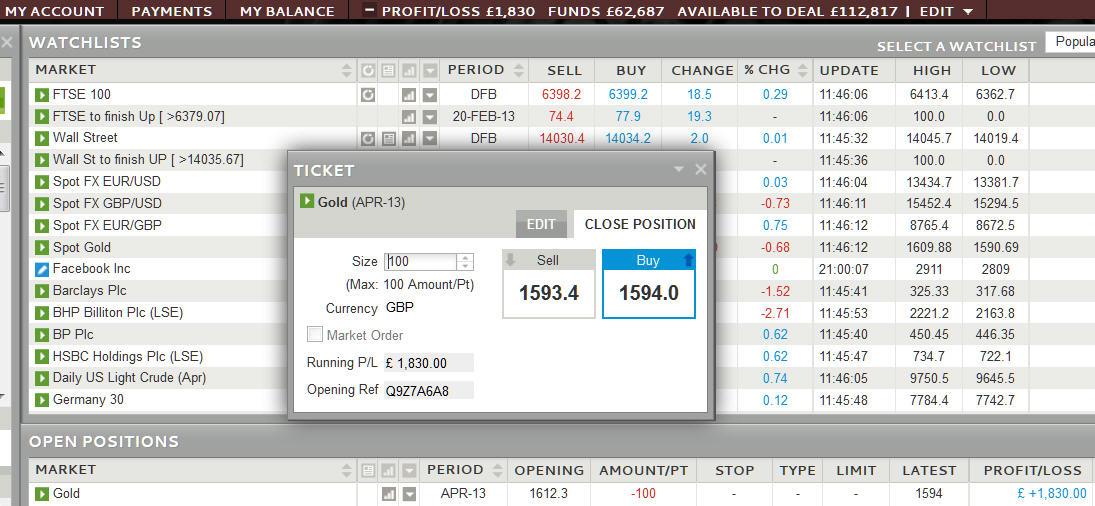Click the green arrow beside Barclays Plc
This screenshot has height=506, width=1095.
point(42,291)
